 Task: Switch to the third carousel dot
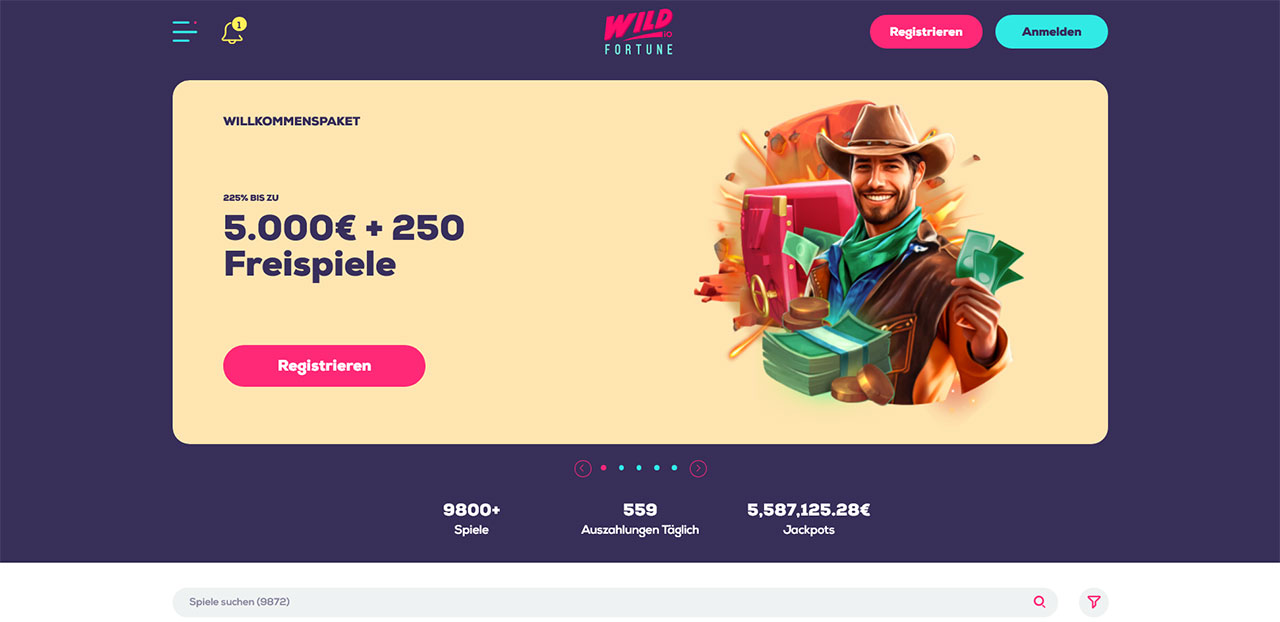639,468
